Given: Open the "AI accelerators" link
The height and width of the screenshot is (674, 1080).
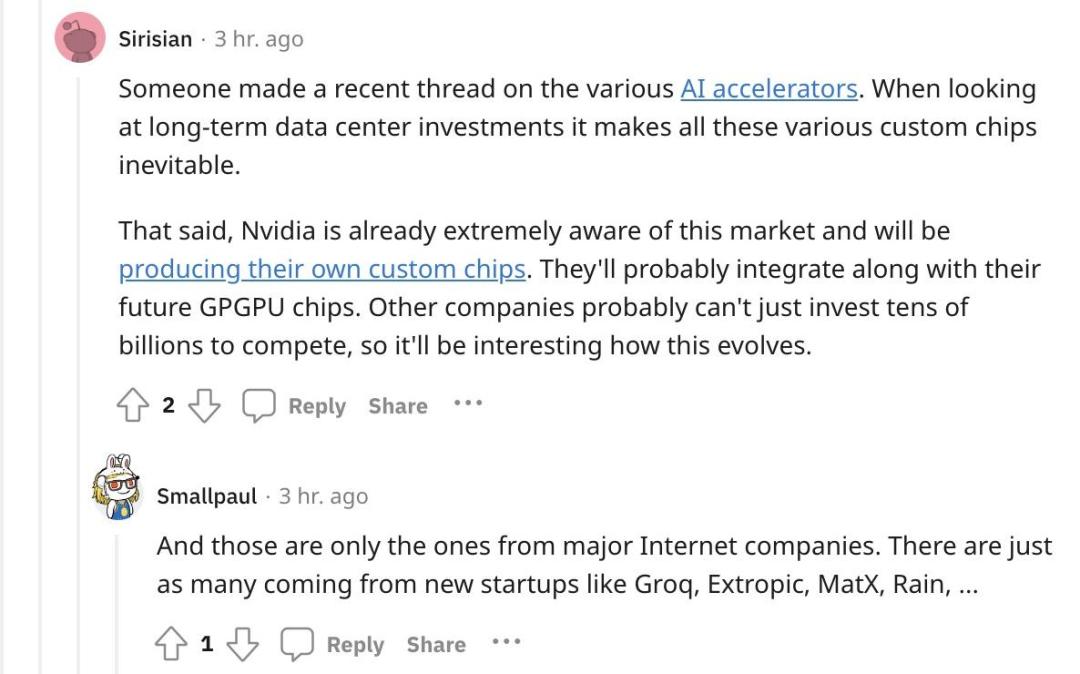Looking at the screenshot, I should (x=768, y=89).
